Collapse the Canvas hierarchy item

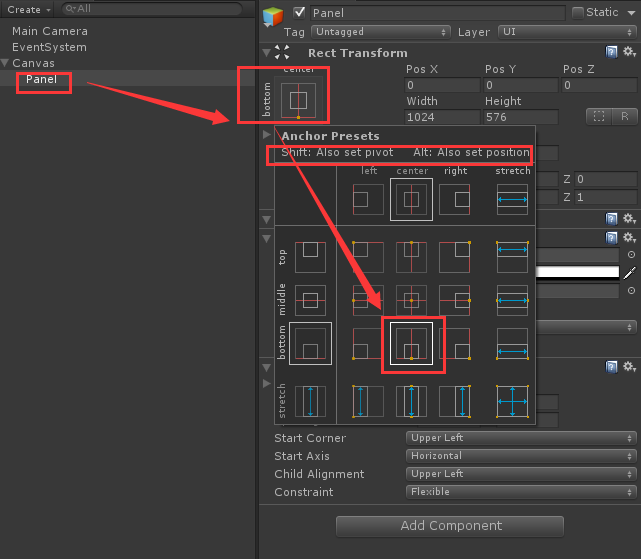(x=5, y=63)
